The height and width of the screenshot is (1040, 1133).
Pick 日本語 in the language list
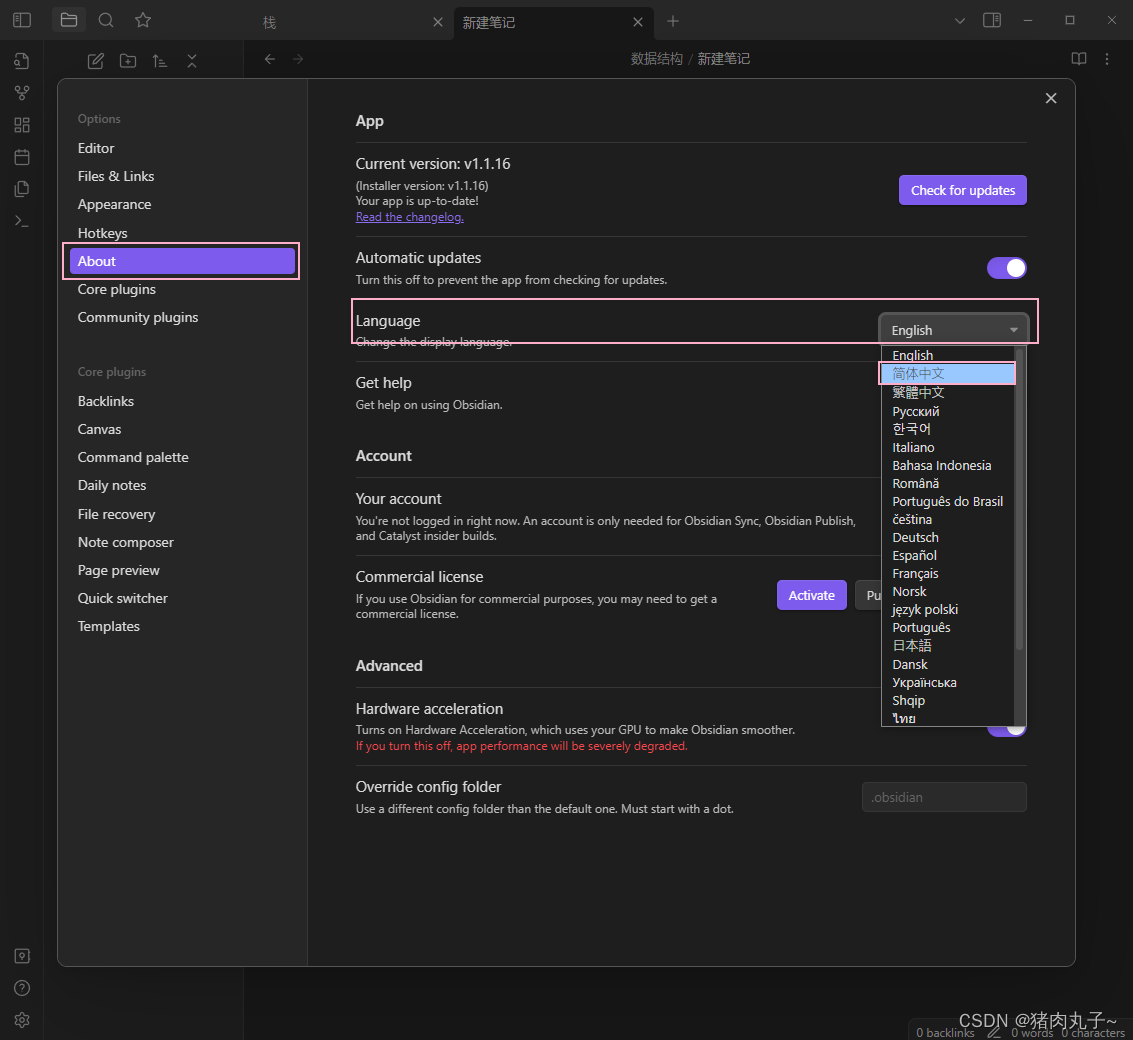tap(948, 645)
